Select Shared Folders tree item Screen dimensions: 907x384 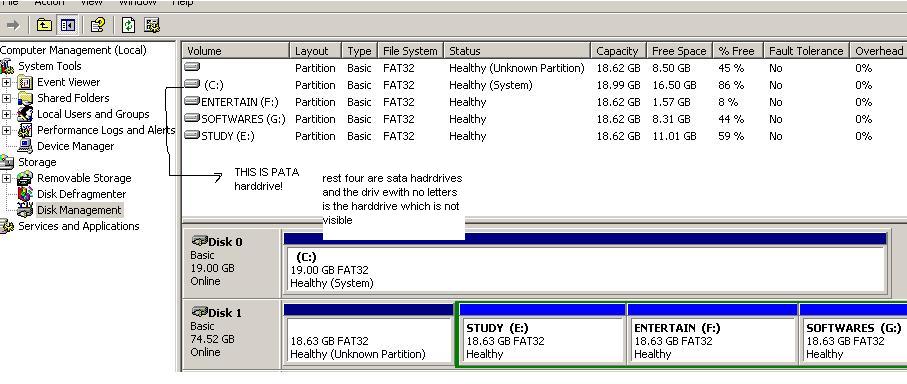click(x=73, y=98)
